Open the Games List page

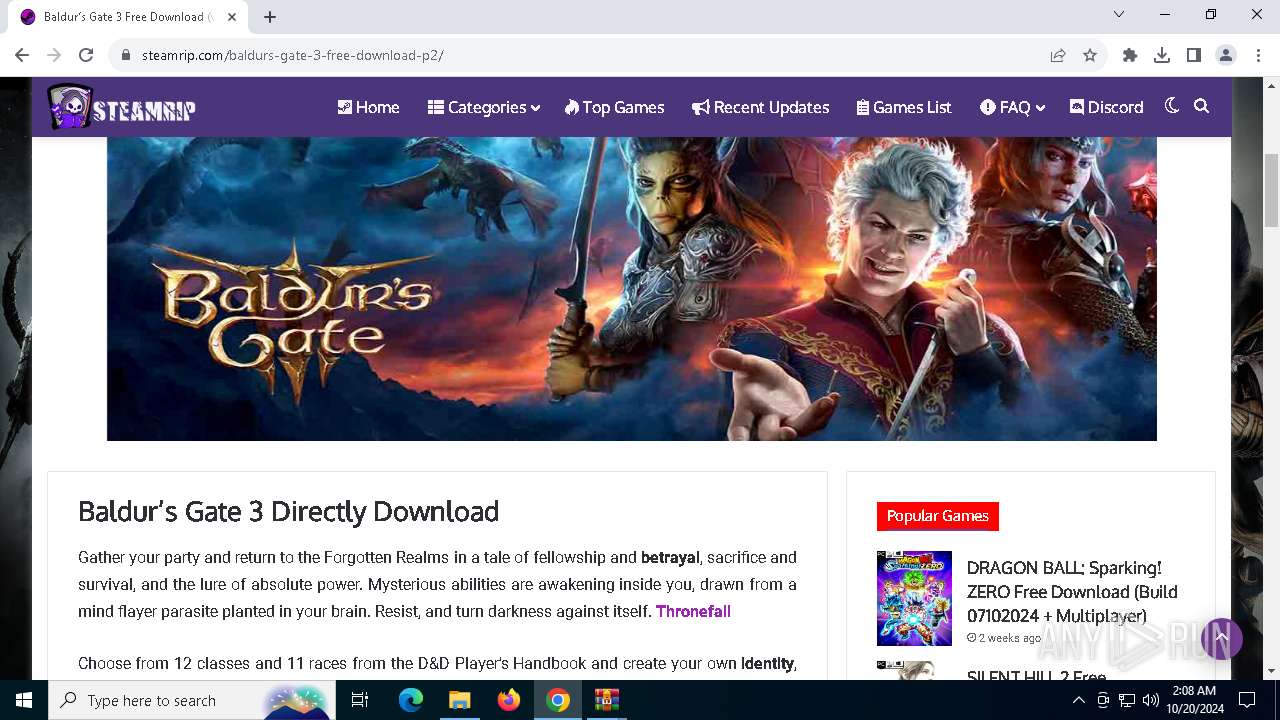click(x=904, y=107)
